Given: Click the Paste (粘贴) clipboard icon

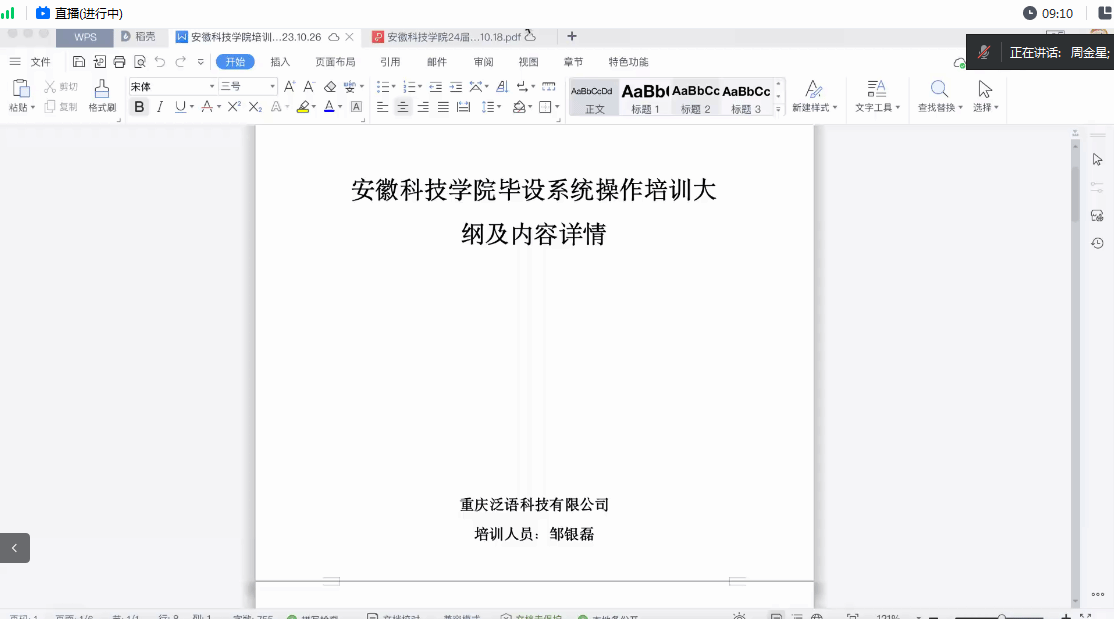Looking at the screenshot, I should [21, 90].
